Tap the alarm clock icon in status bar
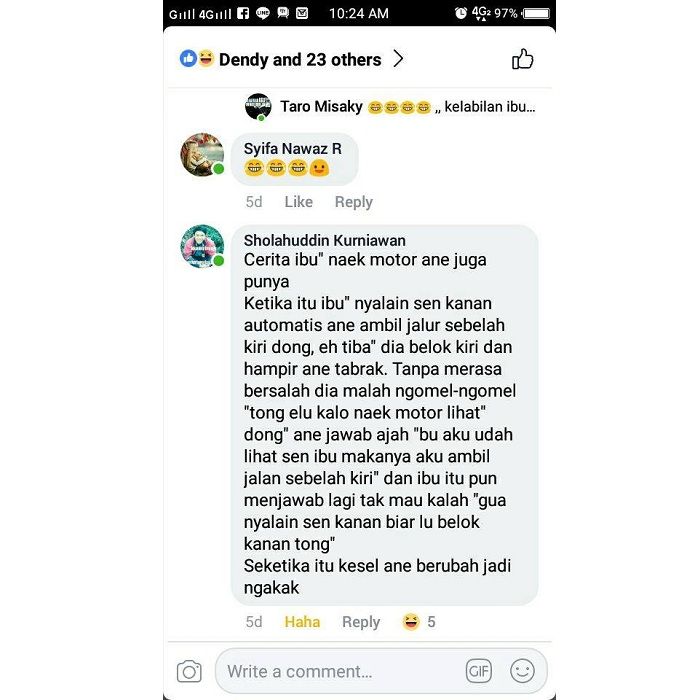Viewport: 700px width, 700px height. click(460, 13)
